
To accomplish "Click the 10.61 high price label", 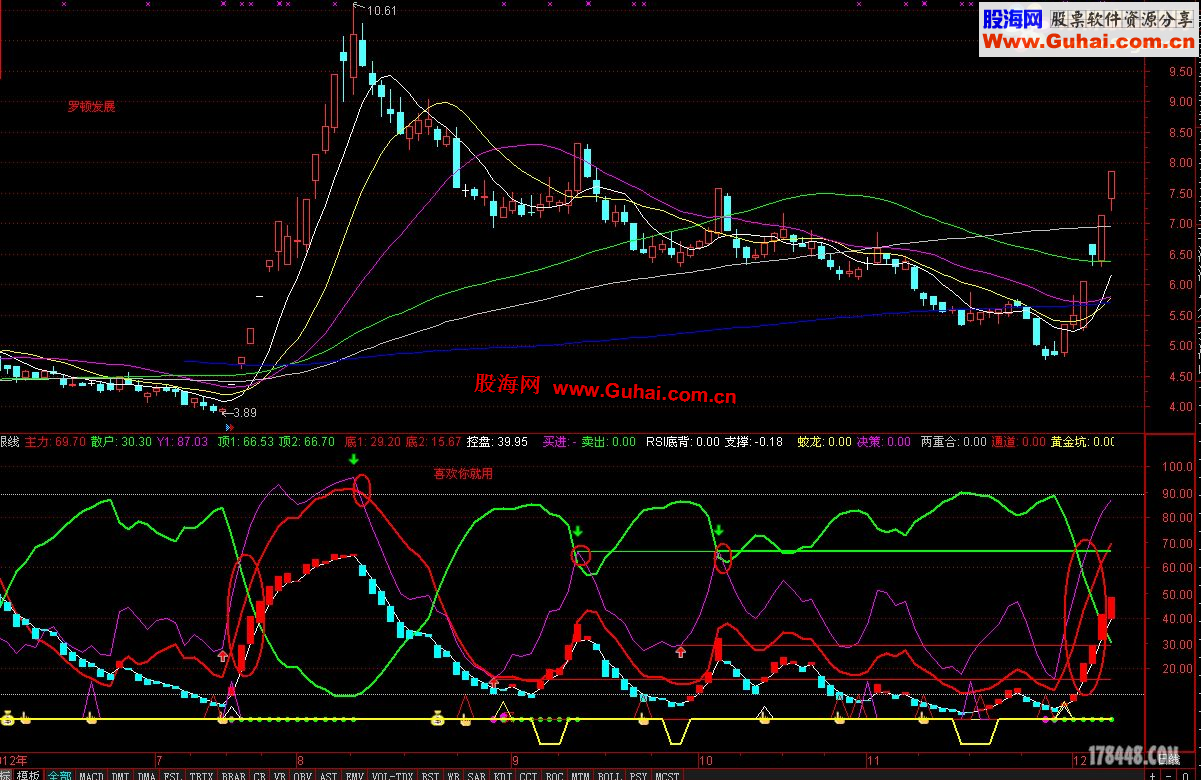I will [x=382, y=11].
